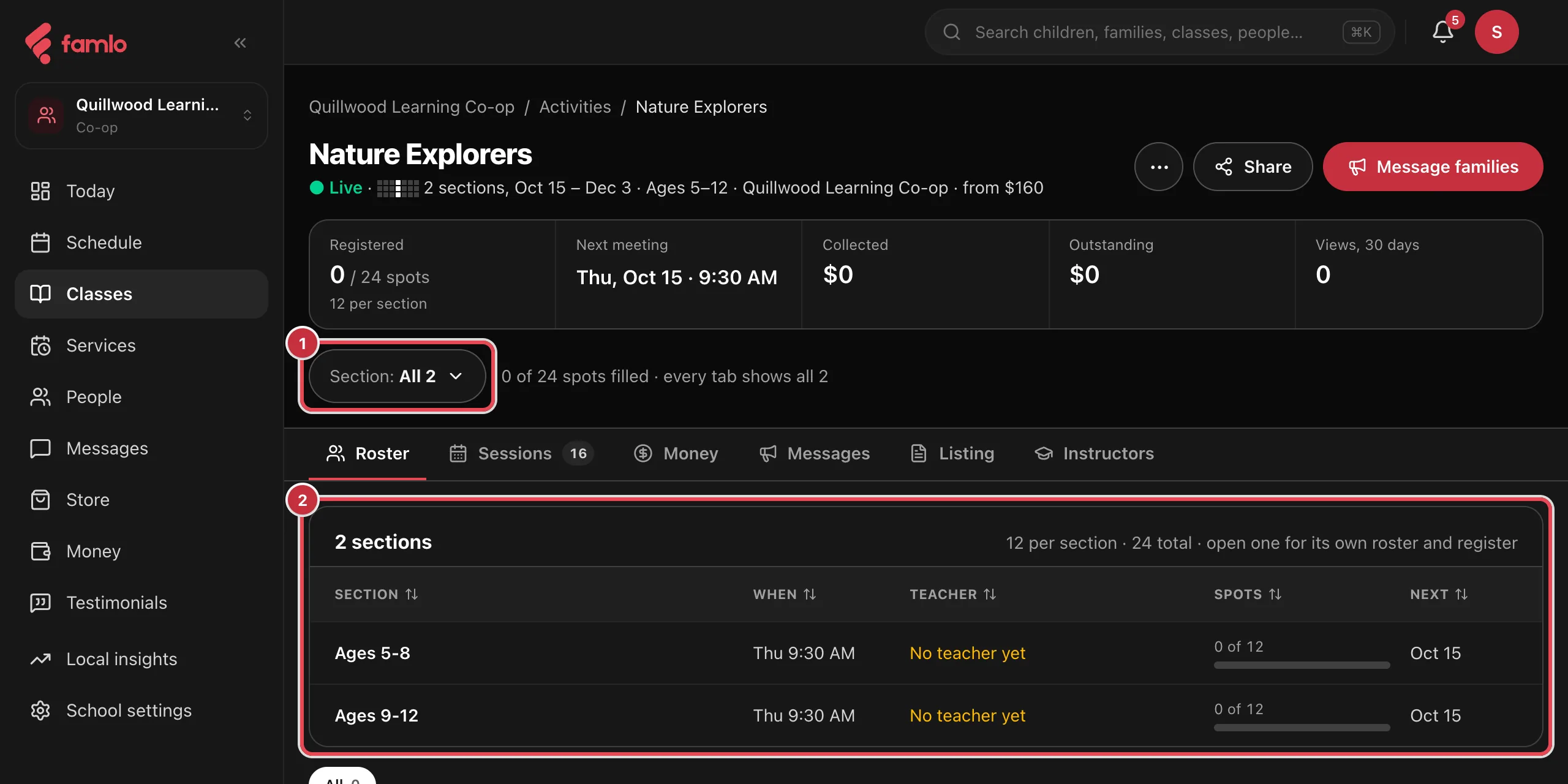
Task: Switch to the Money tab
Action: (x=676, y=453)
